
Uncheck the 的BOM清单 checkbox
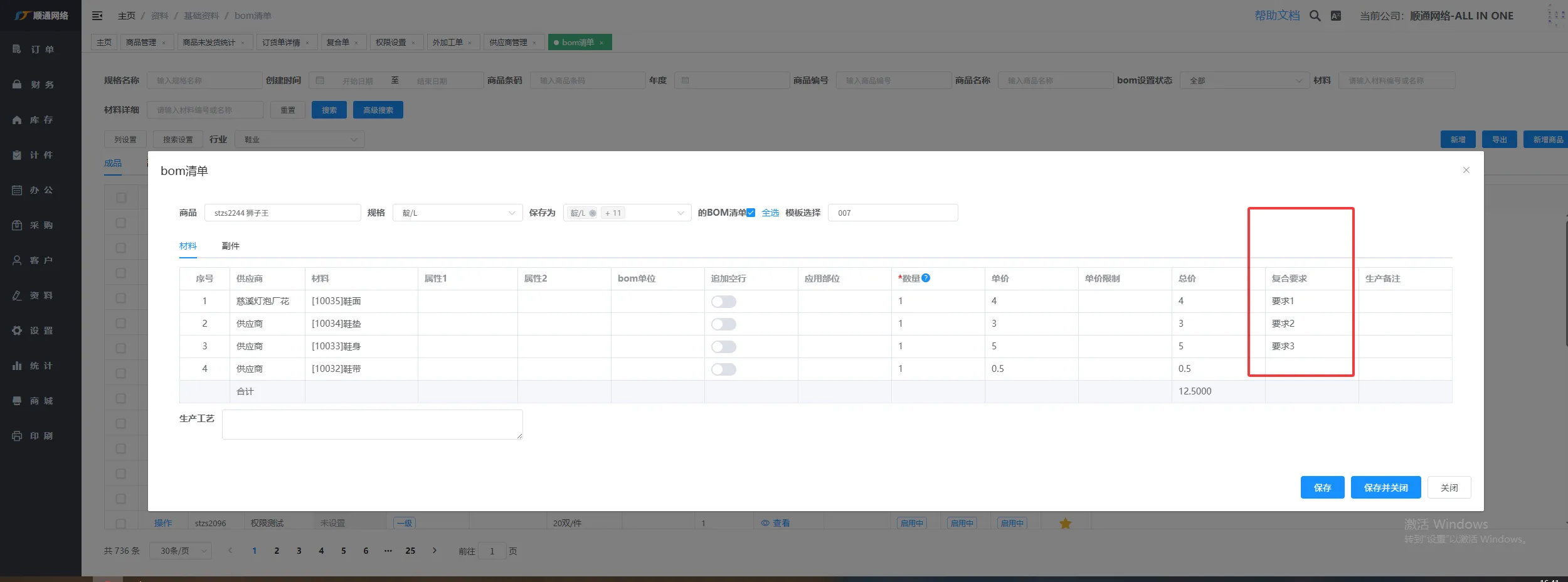coord(751,213)
